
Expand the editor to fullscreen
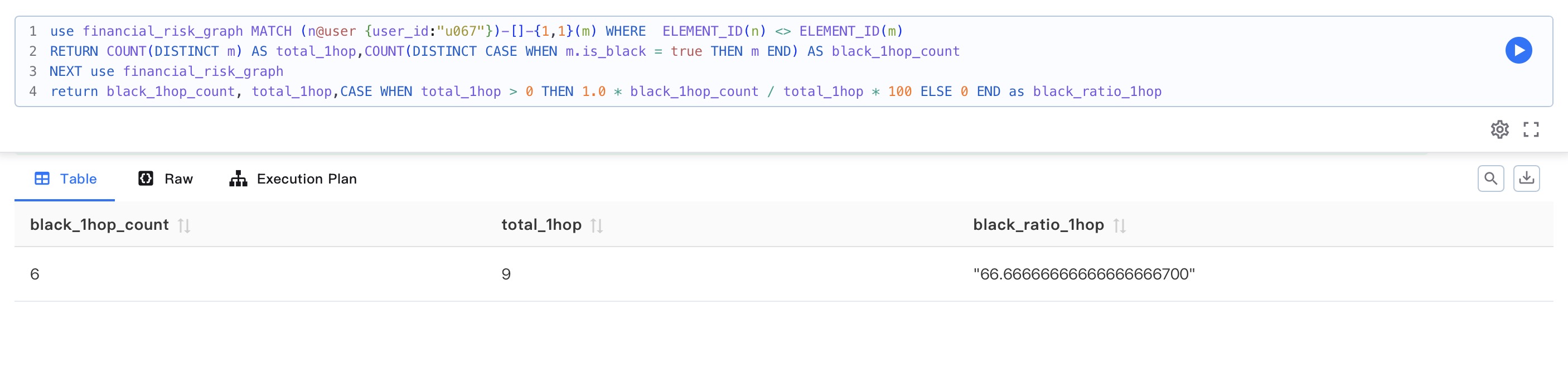[1531, 129]
